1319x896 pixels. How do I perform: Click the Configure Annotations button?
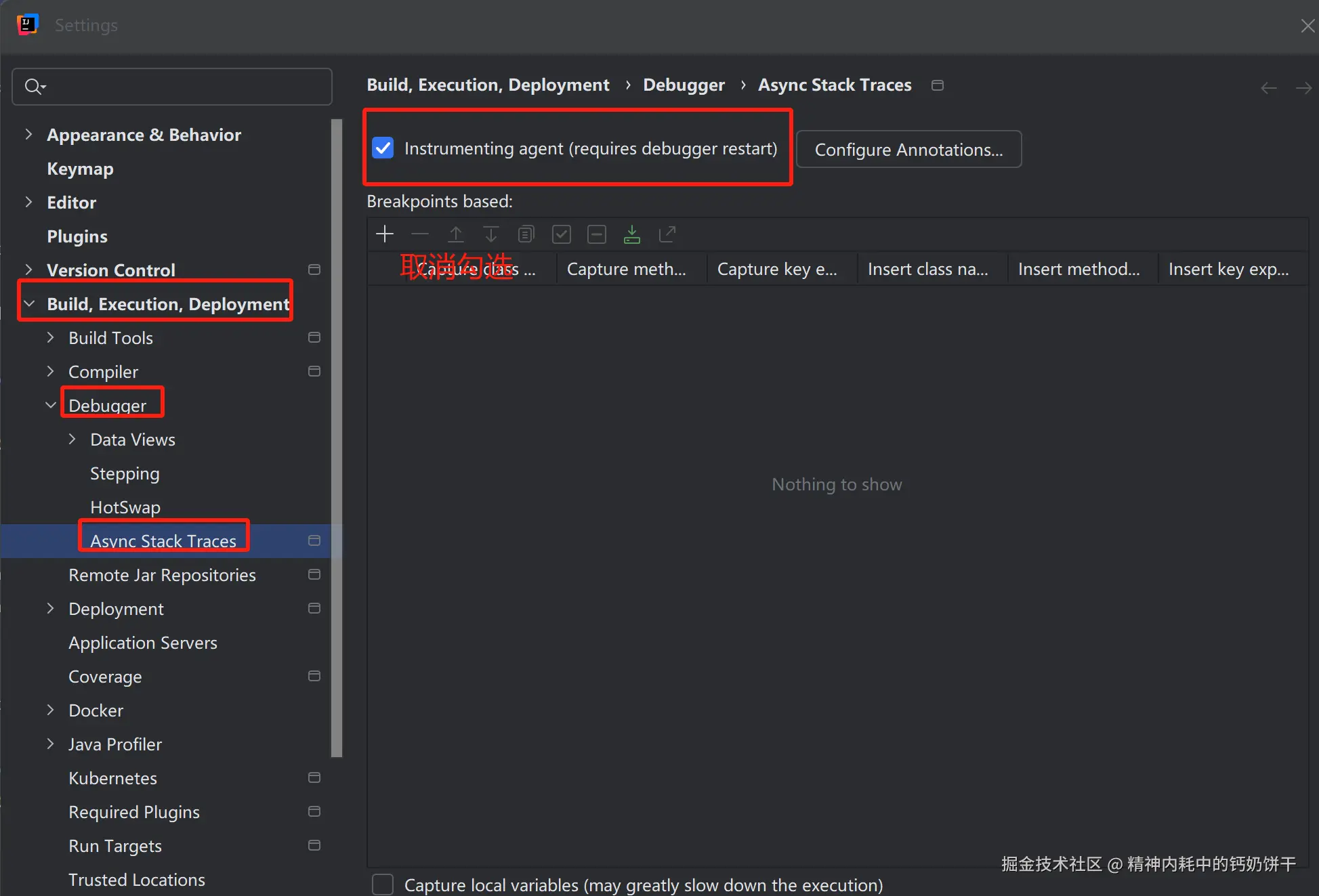(x=908, y=150)
